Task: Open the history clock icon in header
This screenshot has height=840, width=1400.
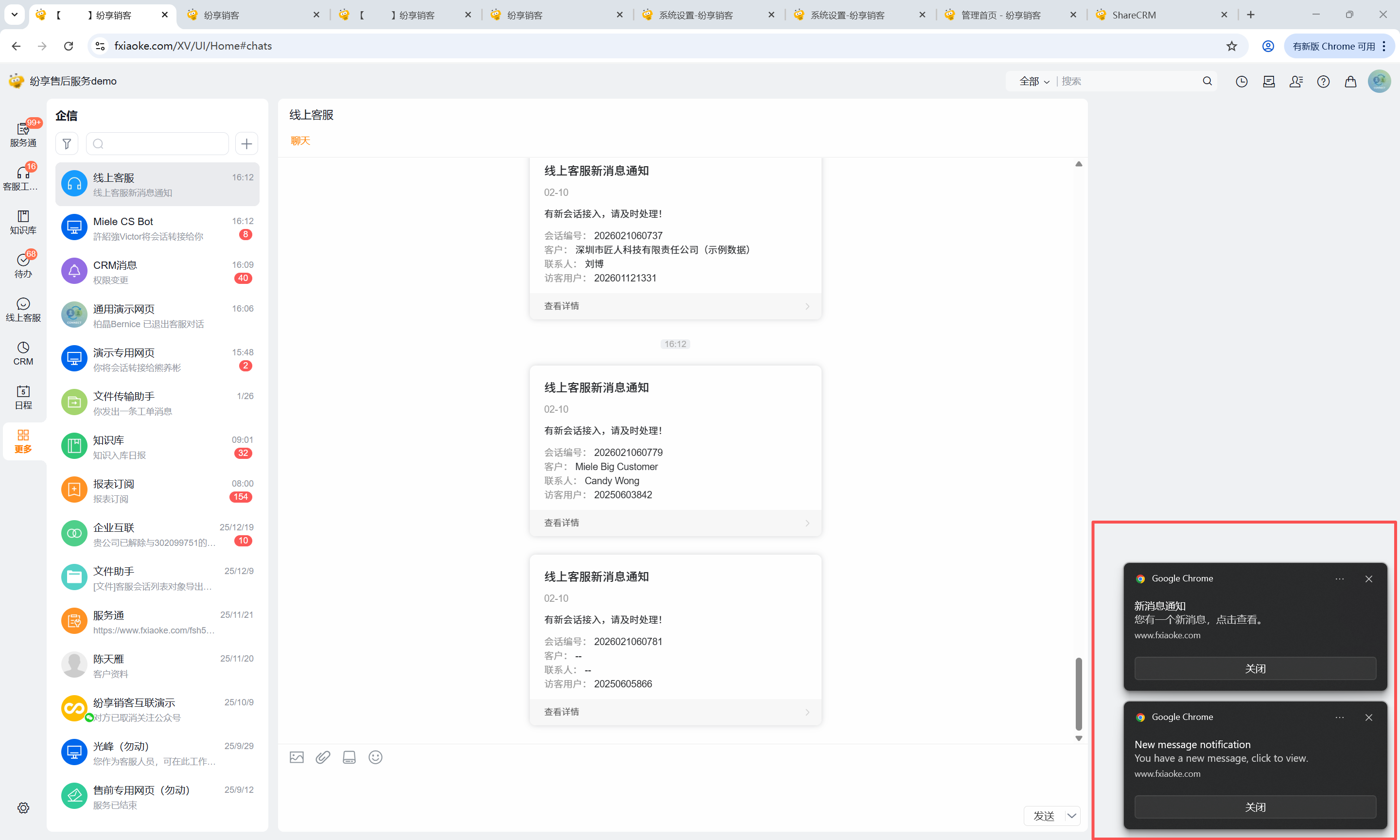Action: (1242, 82)
